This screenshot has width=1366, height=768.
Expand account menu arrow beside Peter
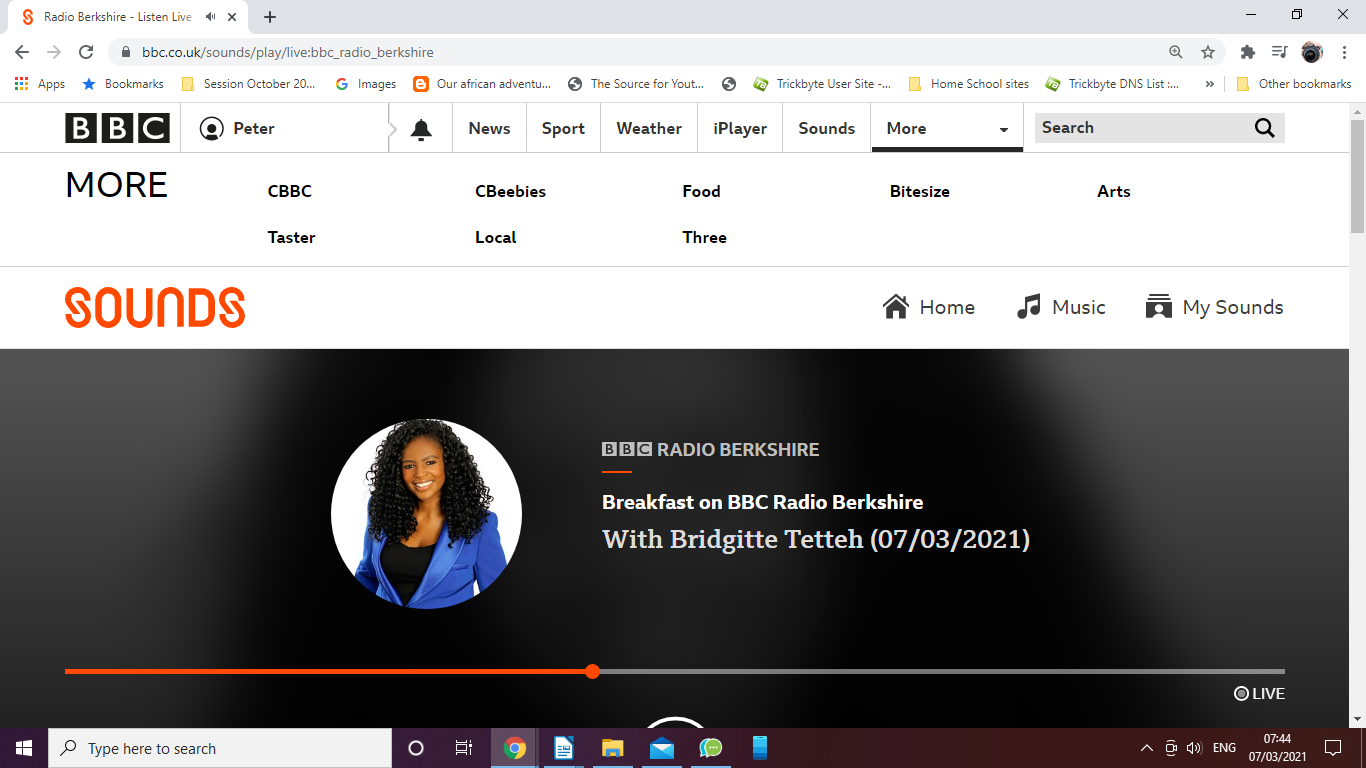point(394,128)
